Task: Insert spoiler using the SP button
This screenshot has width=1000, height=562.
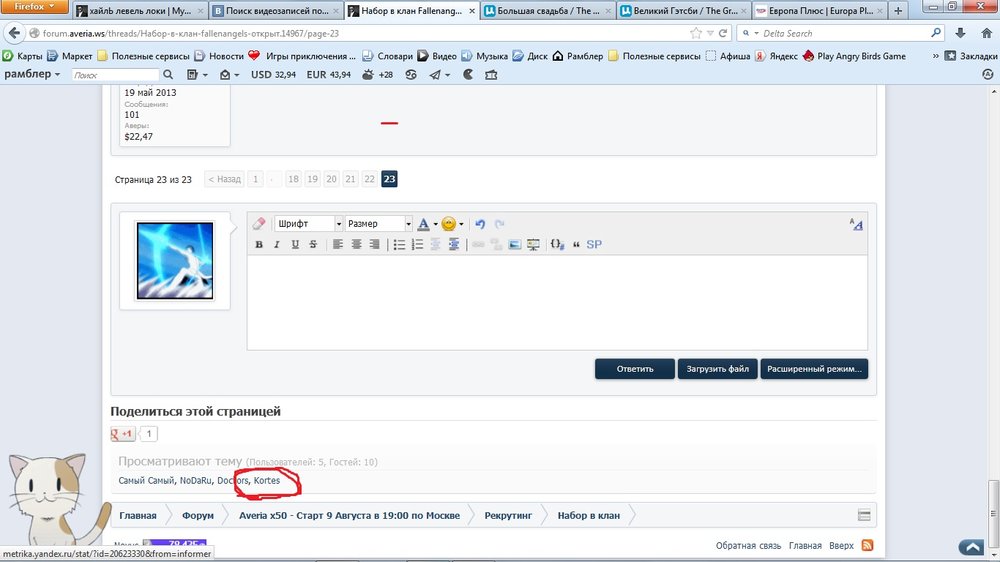Action: pos(594,244)
